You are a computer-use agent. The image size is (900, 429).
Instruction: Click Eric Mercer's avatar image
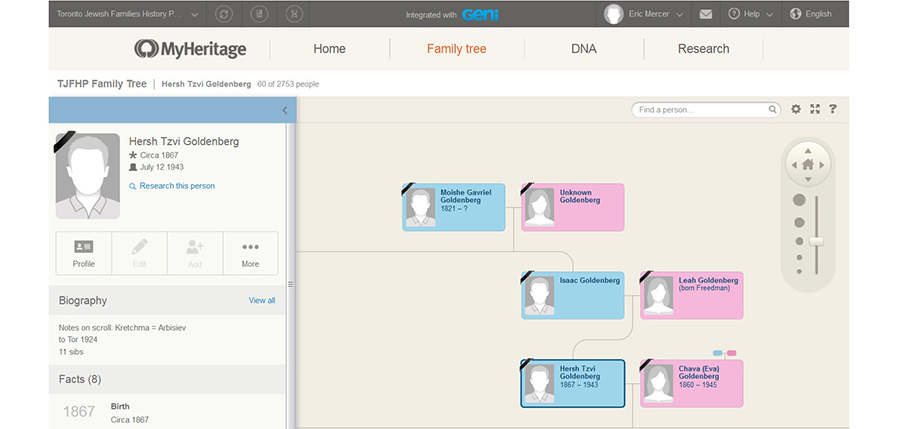(x=614, y=14)
